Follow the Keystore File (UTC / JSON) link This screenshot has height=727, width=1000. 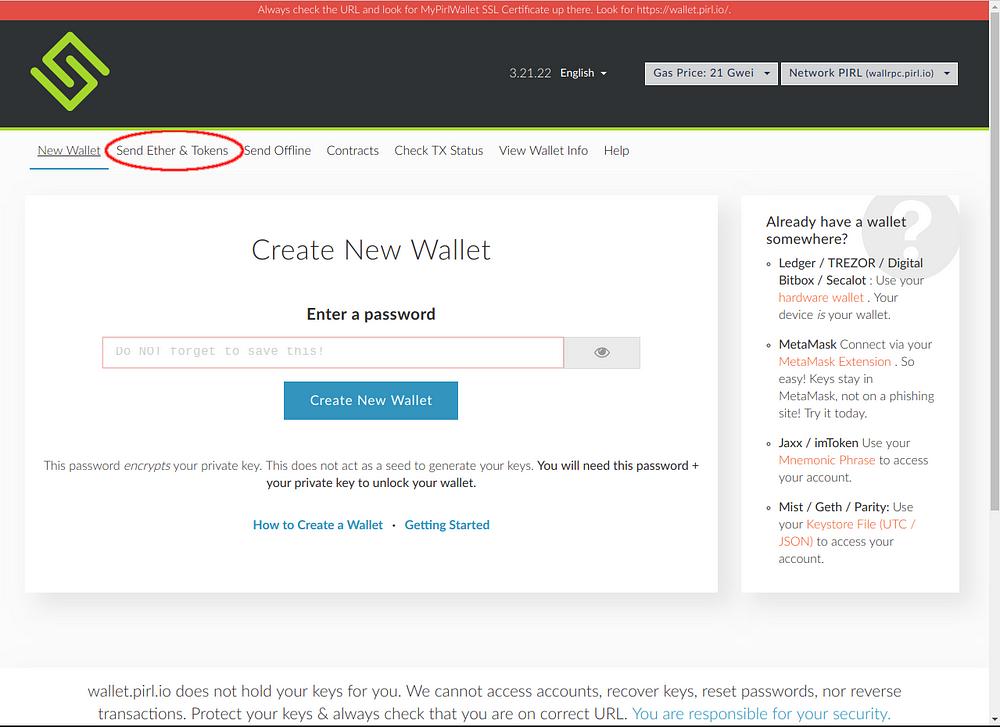tap(847, 532)
